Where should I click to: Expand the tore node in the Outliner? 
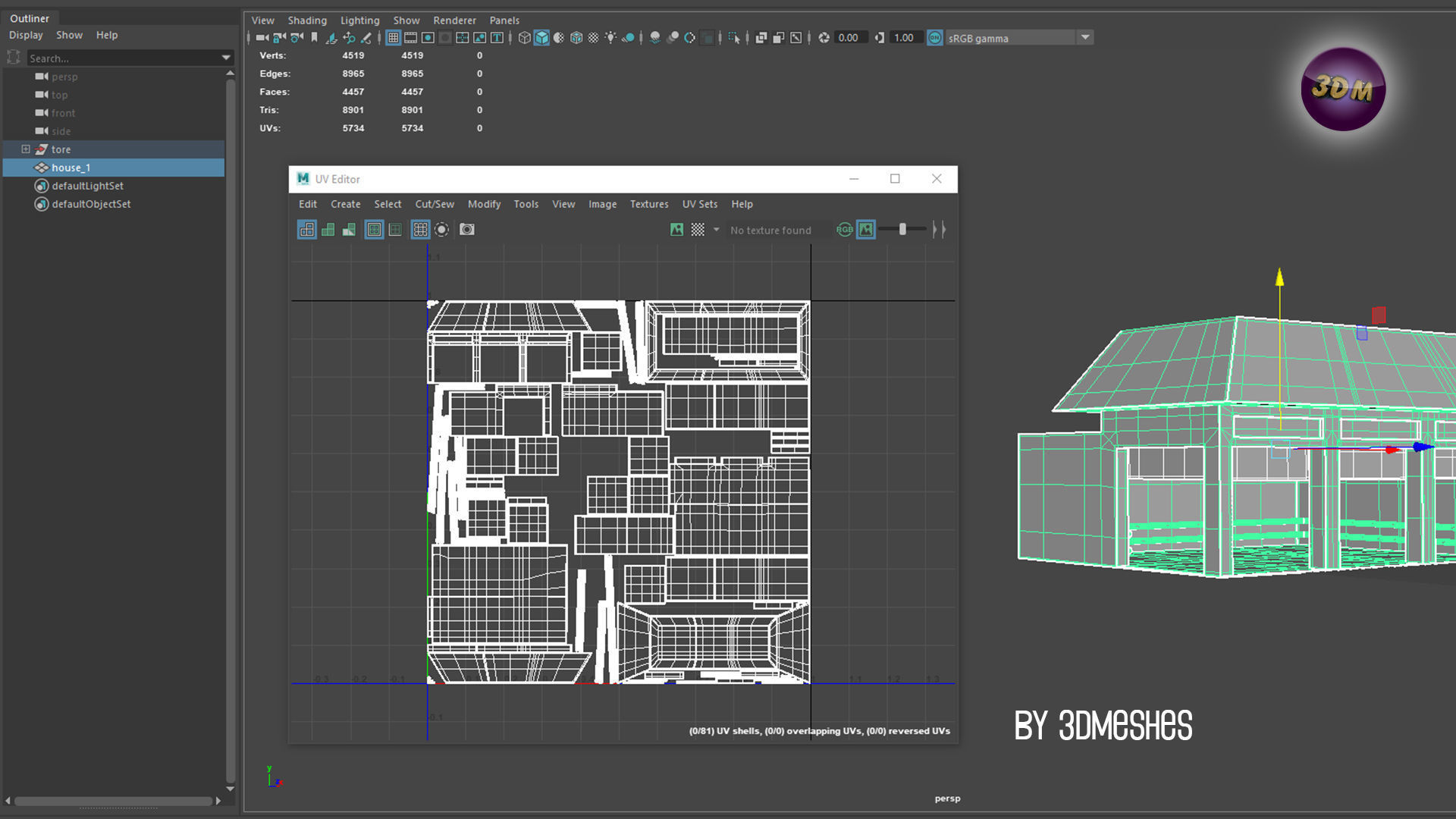click(x=25, y=149)
